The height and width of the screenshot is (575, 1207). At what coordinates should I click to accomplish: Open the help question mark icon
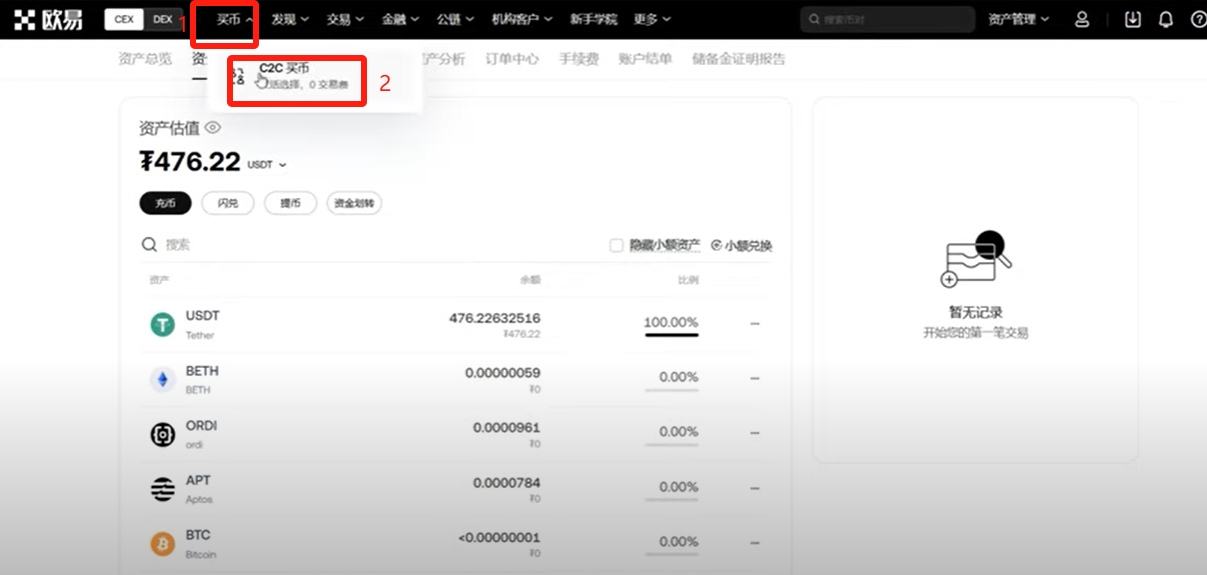tap(1199, 19)
